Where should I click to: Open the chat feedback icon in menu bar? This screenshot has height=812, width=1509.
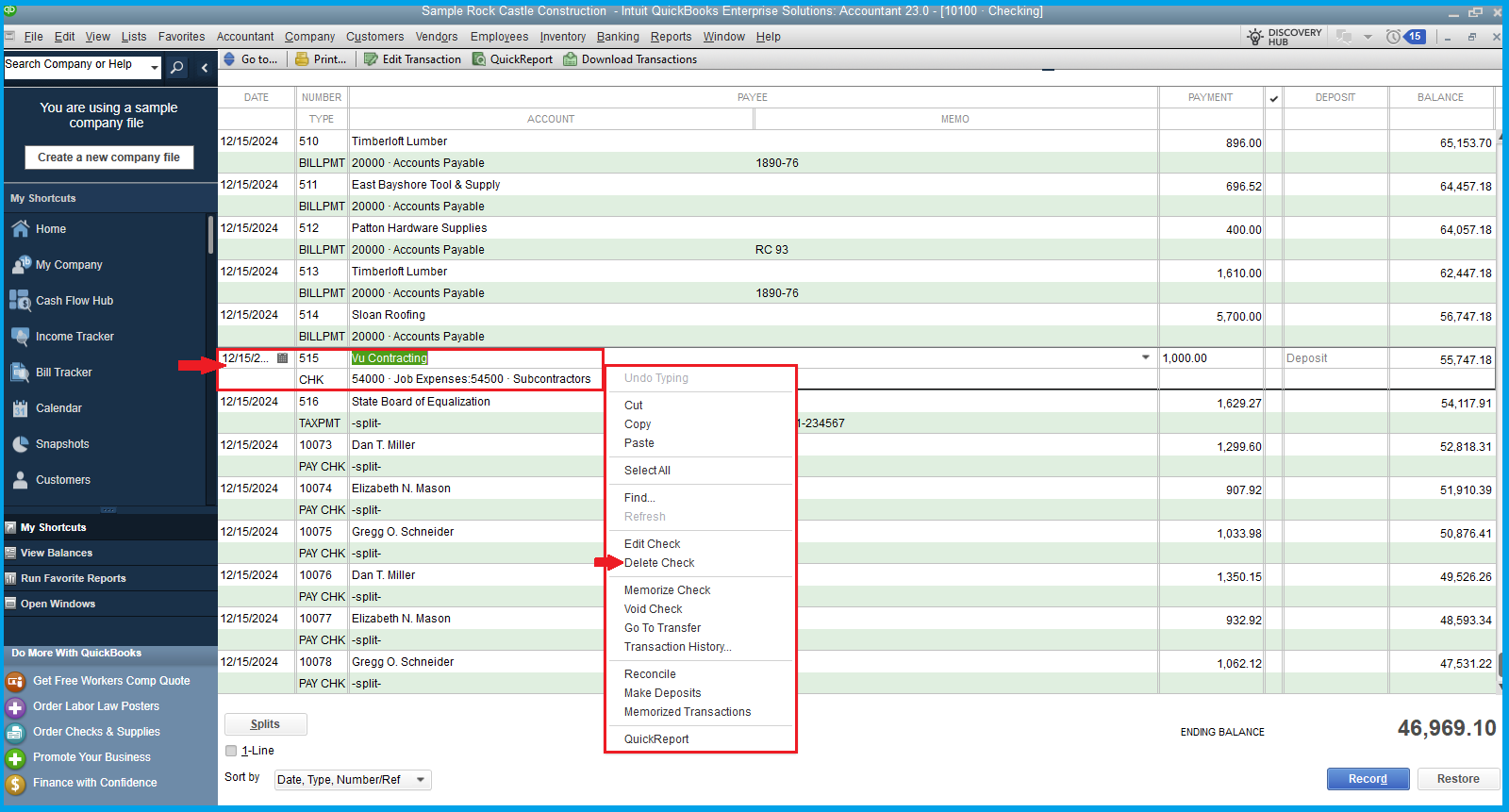(1344, 37)
